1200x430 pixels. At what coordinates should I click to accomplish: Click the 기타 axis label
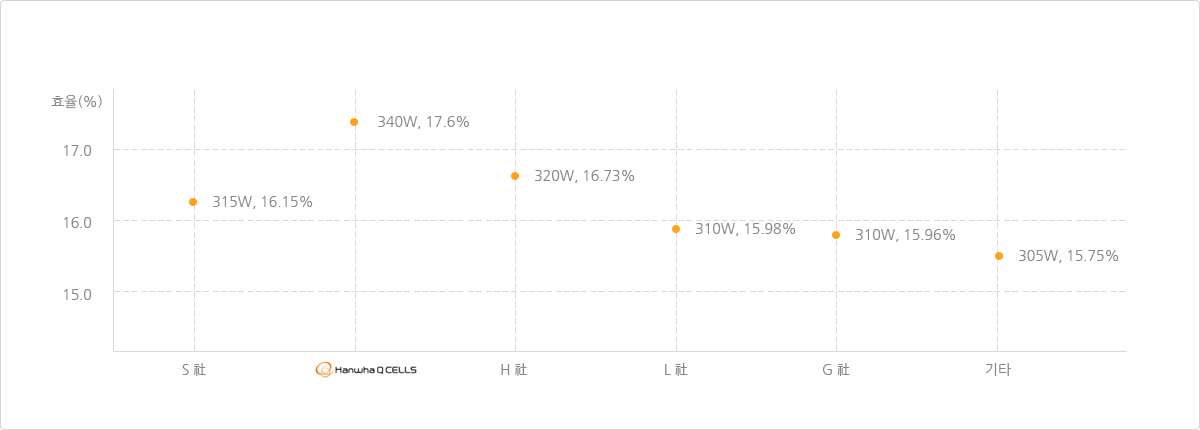tap(998, 369)
